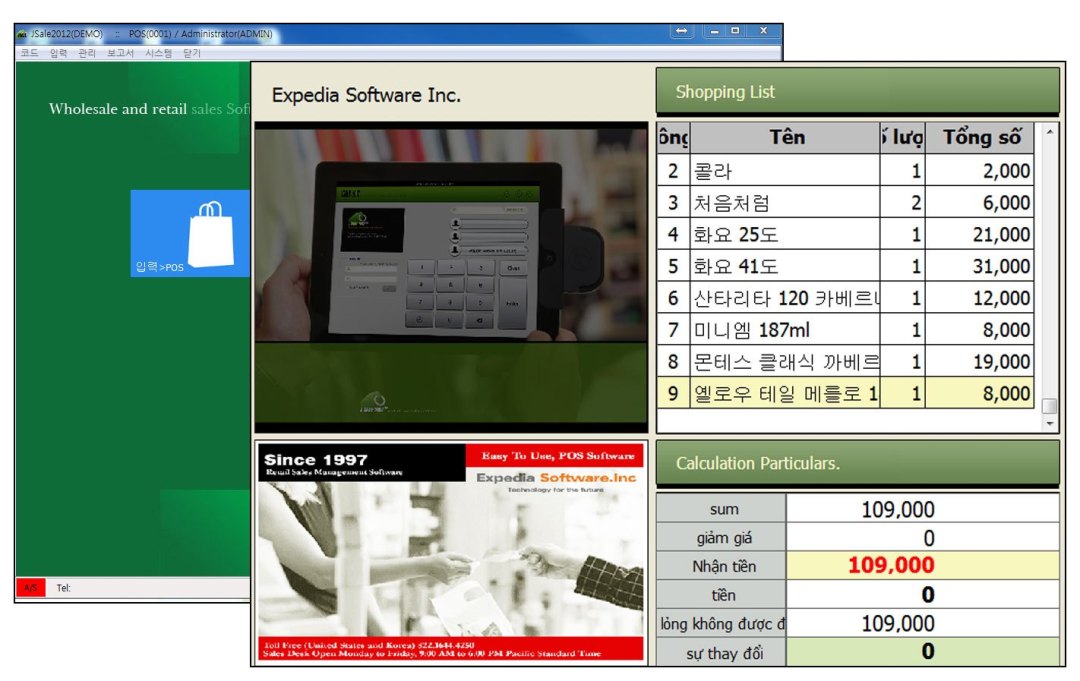Click the Shopping List panel header
The width and height of the screenshot is (1080, 681).
(x=858, y=91)
